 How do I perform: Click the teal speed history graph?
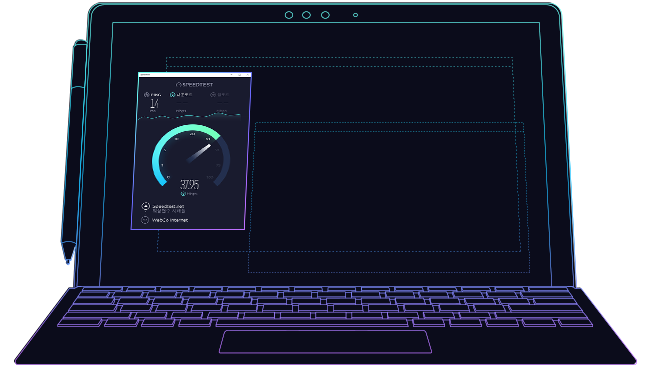(x=189, y=116)
